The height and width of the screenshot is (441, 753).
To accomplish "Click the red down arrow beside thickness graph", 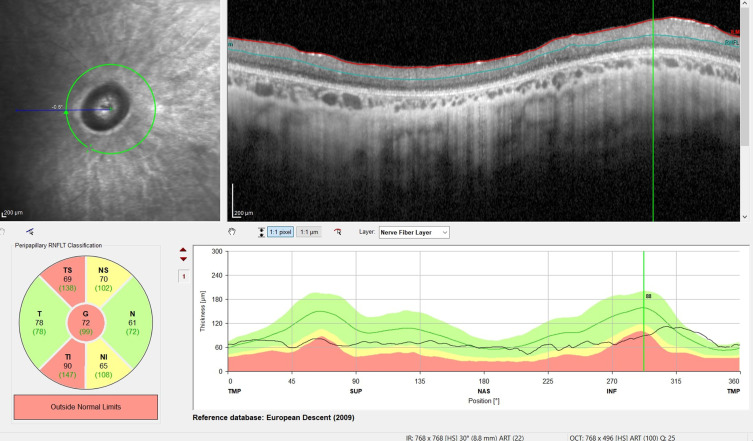I will point(182,259).
